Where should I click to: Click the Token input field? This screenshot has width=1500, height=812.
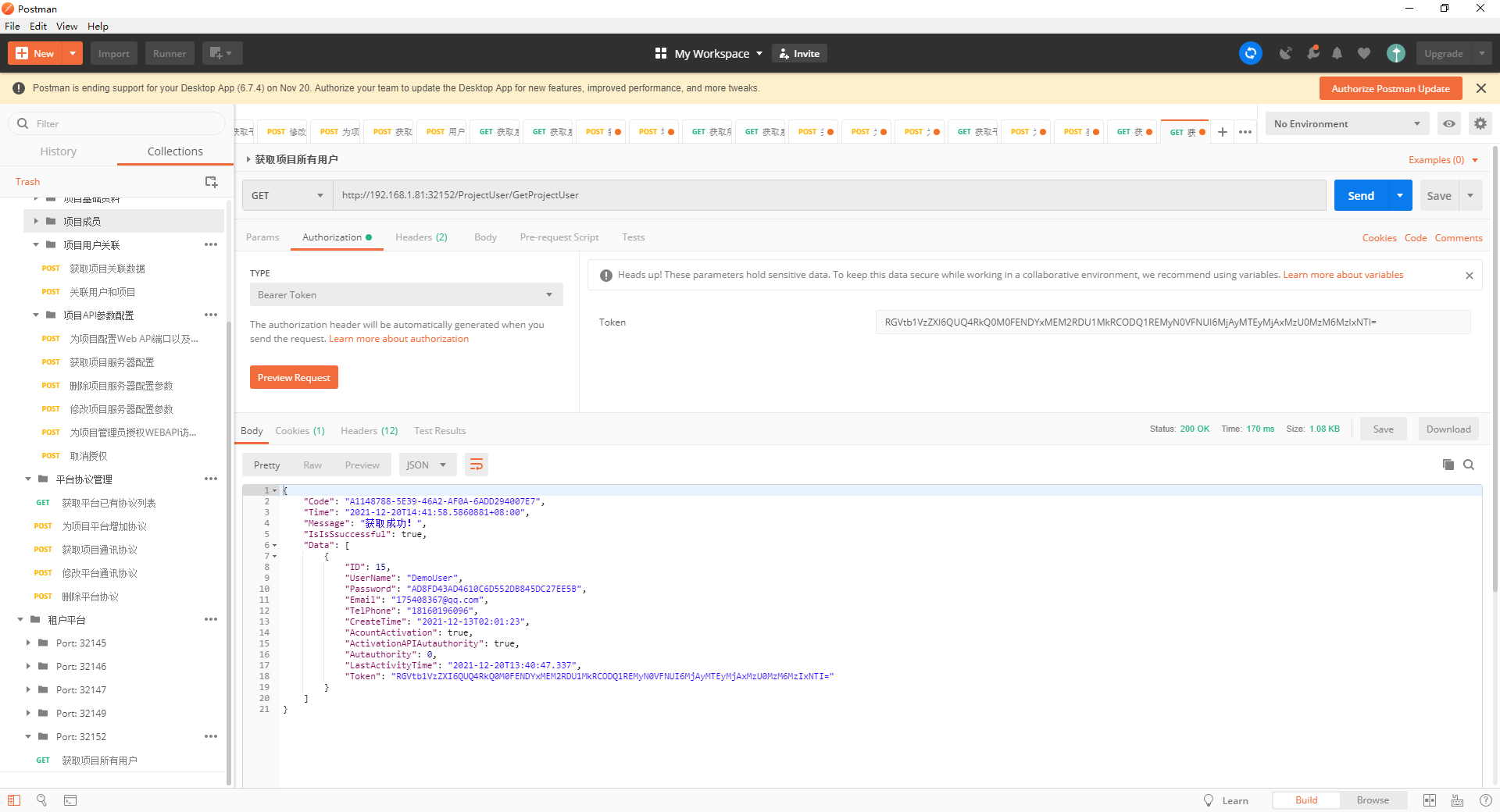pos(1172,322)
